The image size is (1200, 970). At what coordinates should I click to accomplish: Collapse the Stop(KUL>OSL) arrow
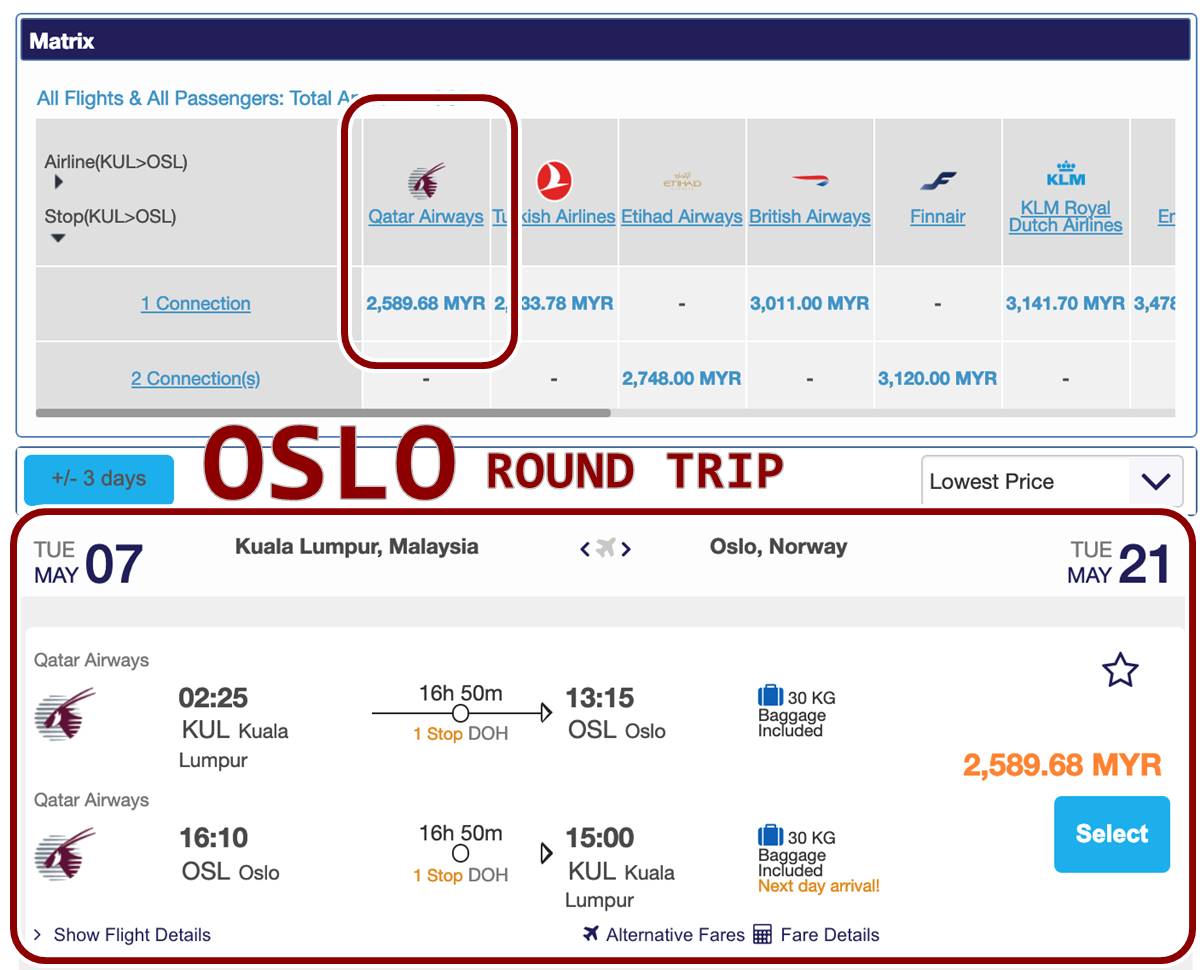coord(58,238)
